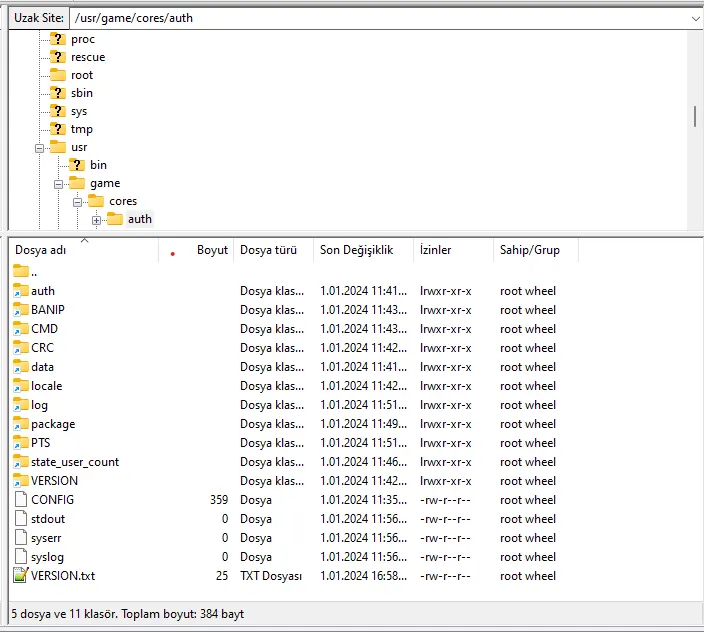Open the remote site path dropdown arrow
The width and height of the screenshot is (704, 632).
click(x=695, y=18)
